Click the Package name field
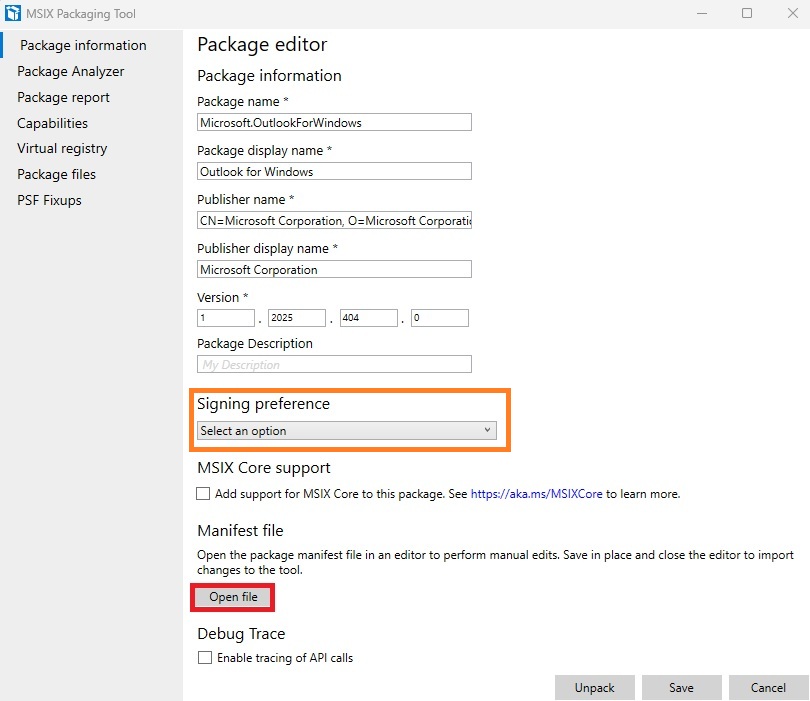This screenshot has width=810, height=701. coord(334,122)
